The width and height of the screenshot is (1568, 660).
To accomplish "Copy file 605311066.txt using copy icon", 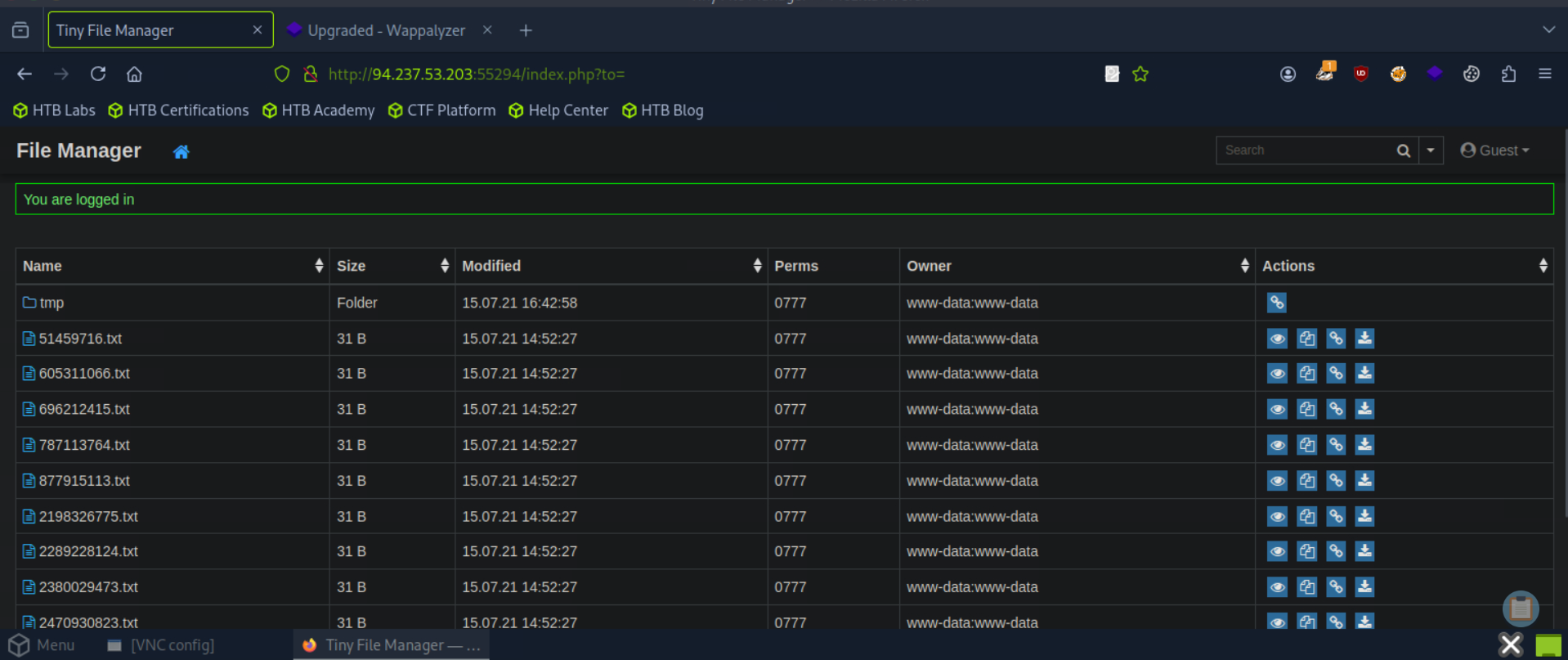I will click(x=1306, y=374).
